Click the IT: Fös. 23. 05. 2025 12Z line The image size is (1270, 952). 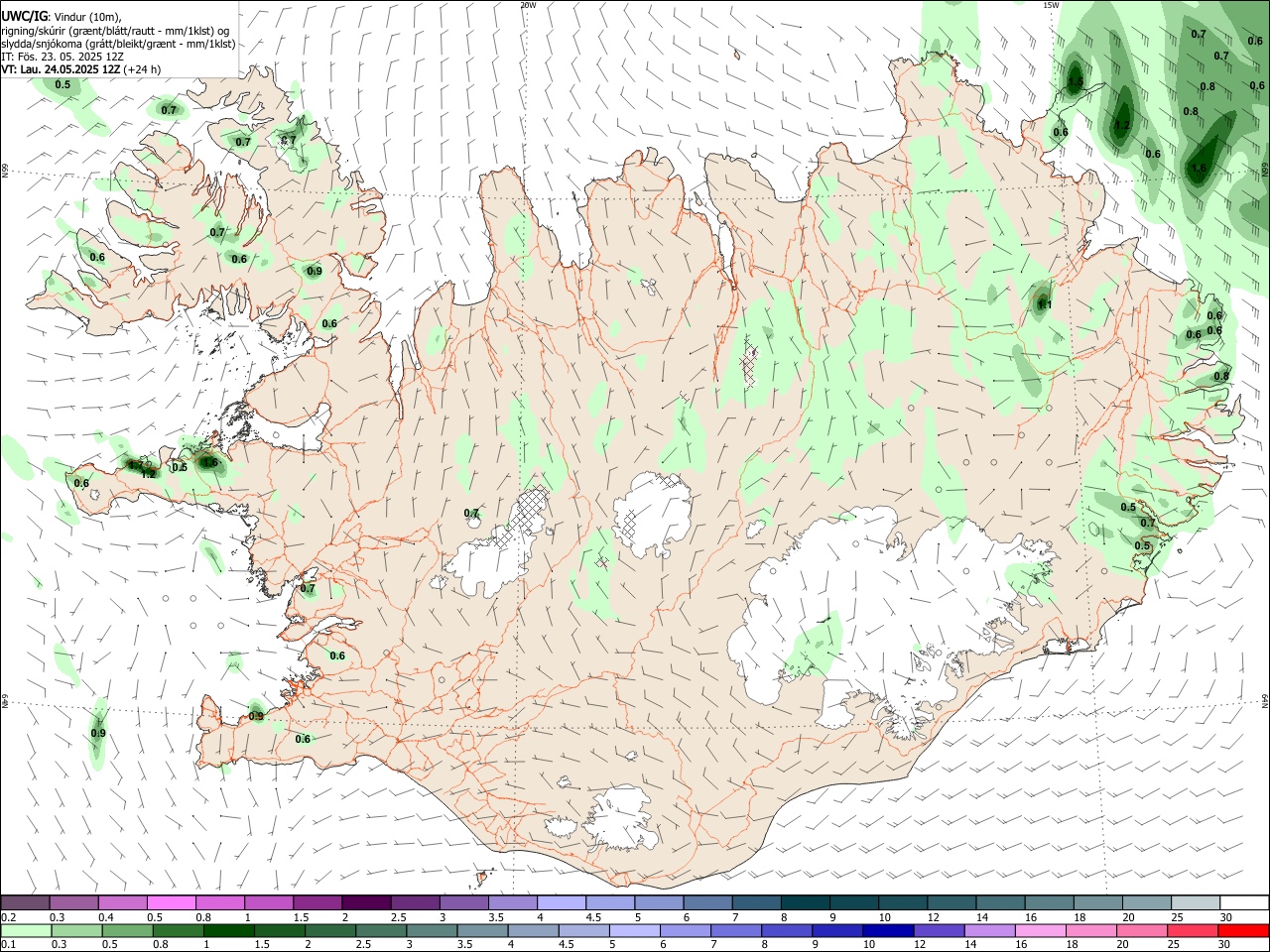click(63, 57)
